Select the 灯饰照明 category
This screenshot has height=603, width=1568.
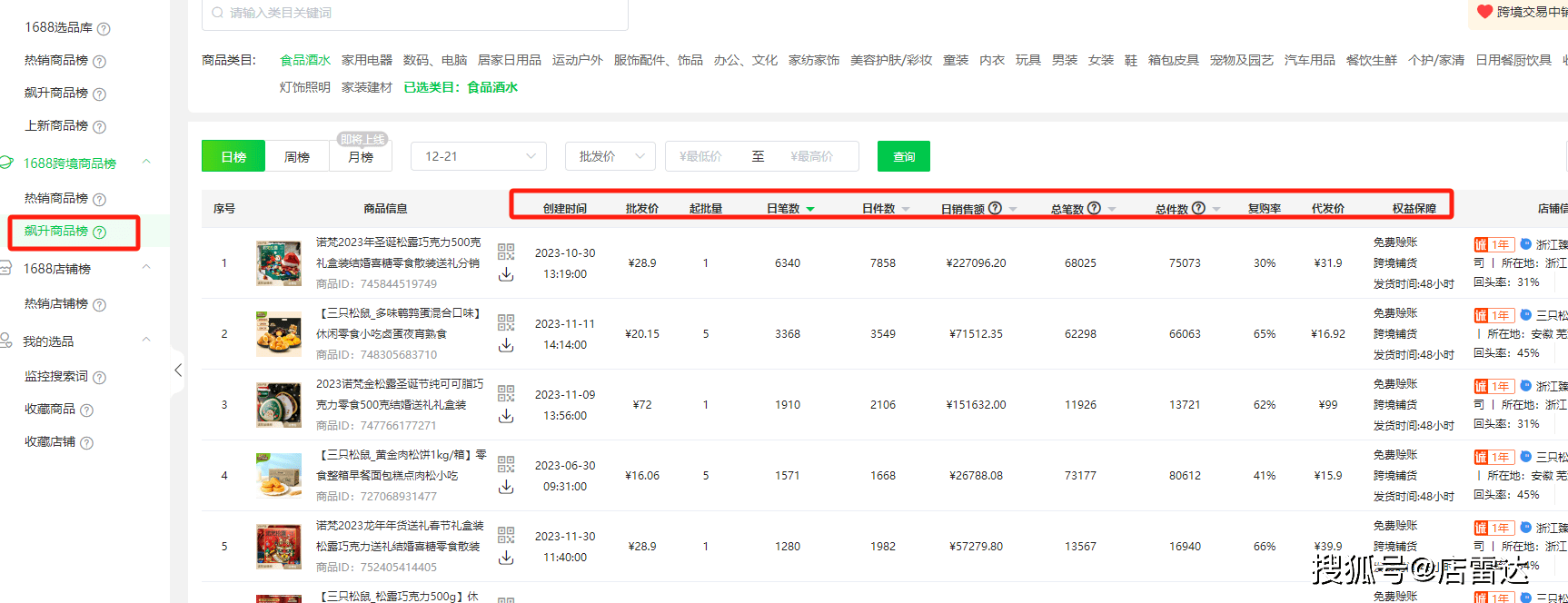point(305,87)
